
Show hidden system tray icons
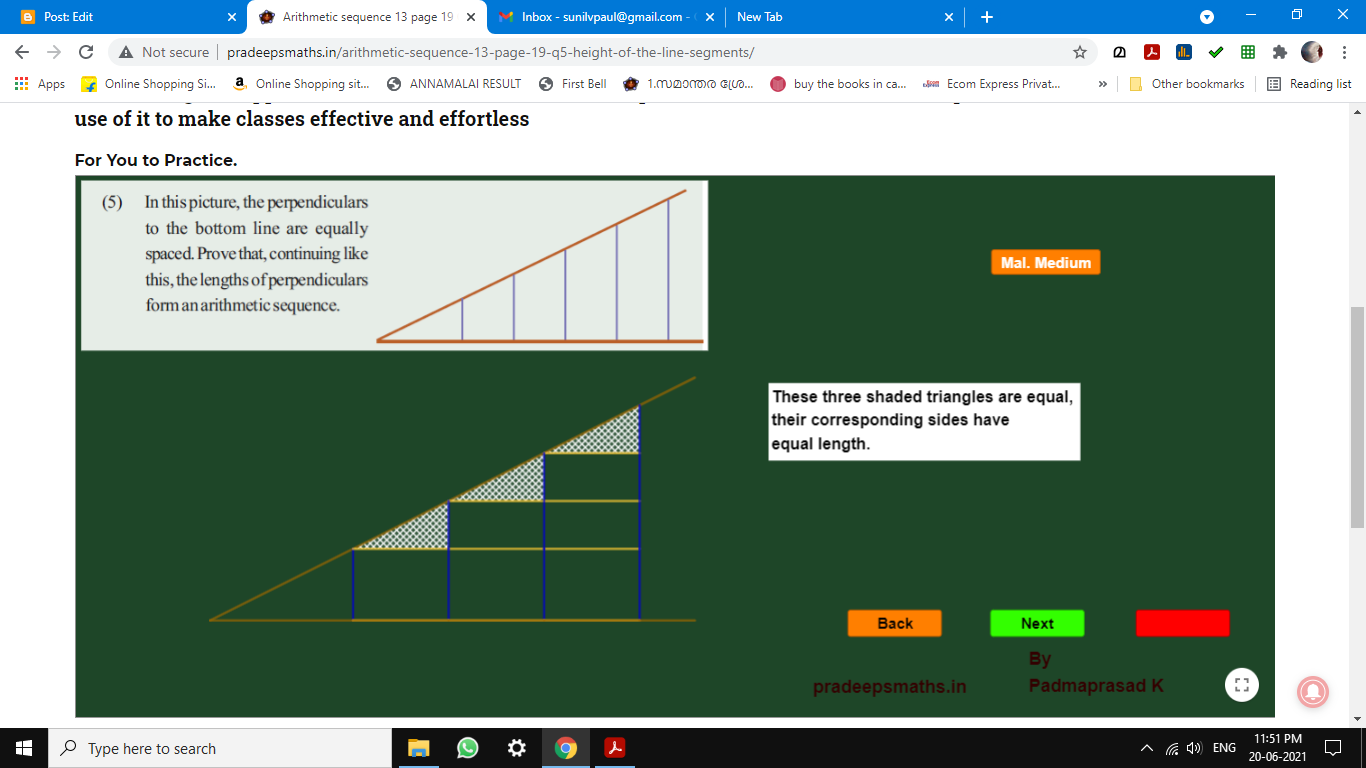(1147, 748)
